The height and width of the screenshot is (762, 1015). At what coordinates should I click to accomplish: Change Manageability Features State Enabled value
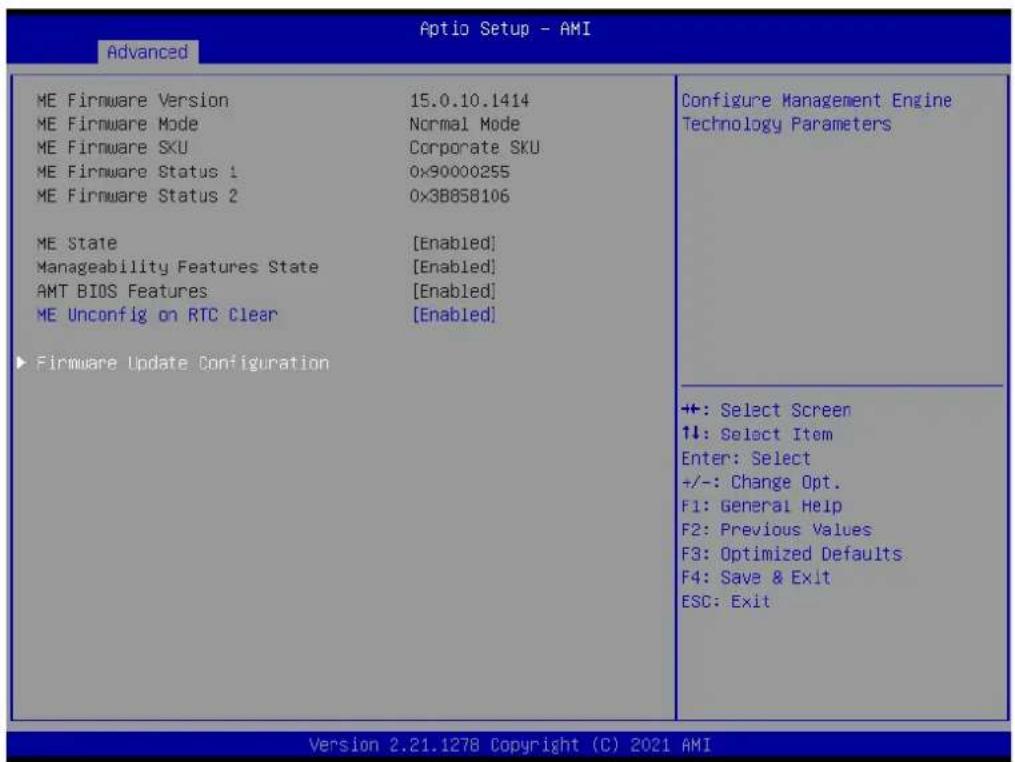[454, 267]
